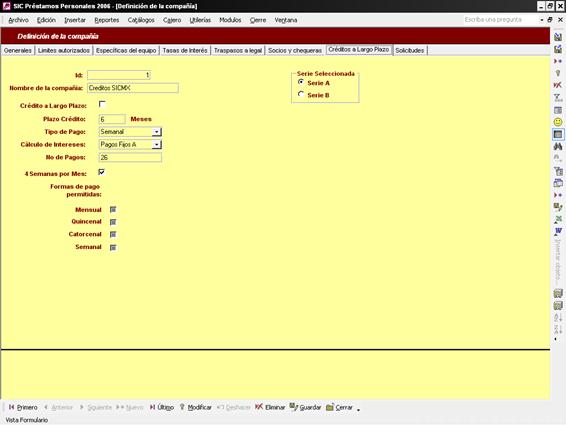Expand the Cálculo de Intereses dropdown
Screen dimensions: 566x425
157,144
